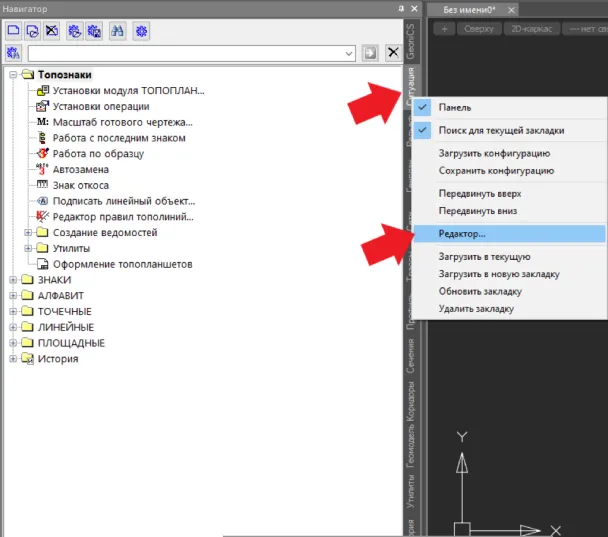Click the go arrow button beside search field
This screenshot has height=537, width=608.
point(370,52)
